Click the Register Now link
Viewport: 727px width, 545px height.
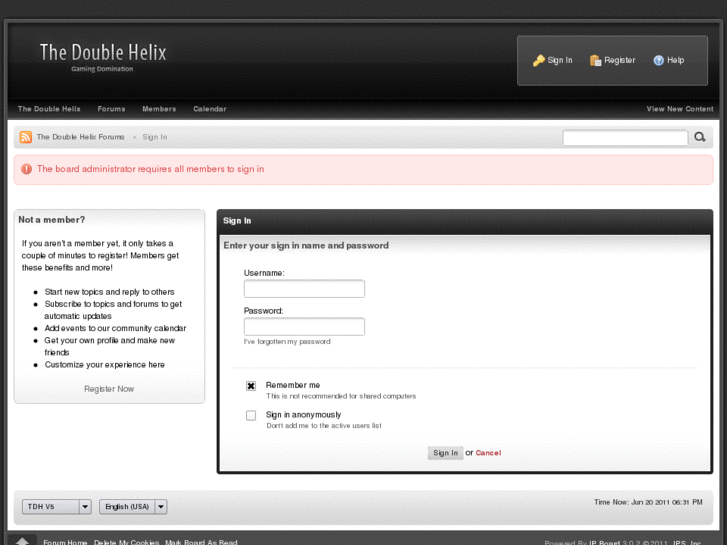109,389
